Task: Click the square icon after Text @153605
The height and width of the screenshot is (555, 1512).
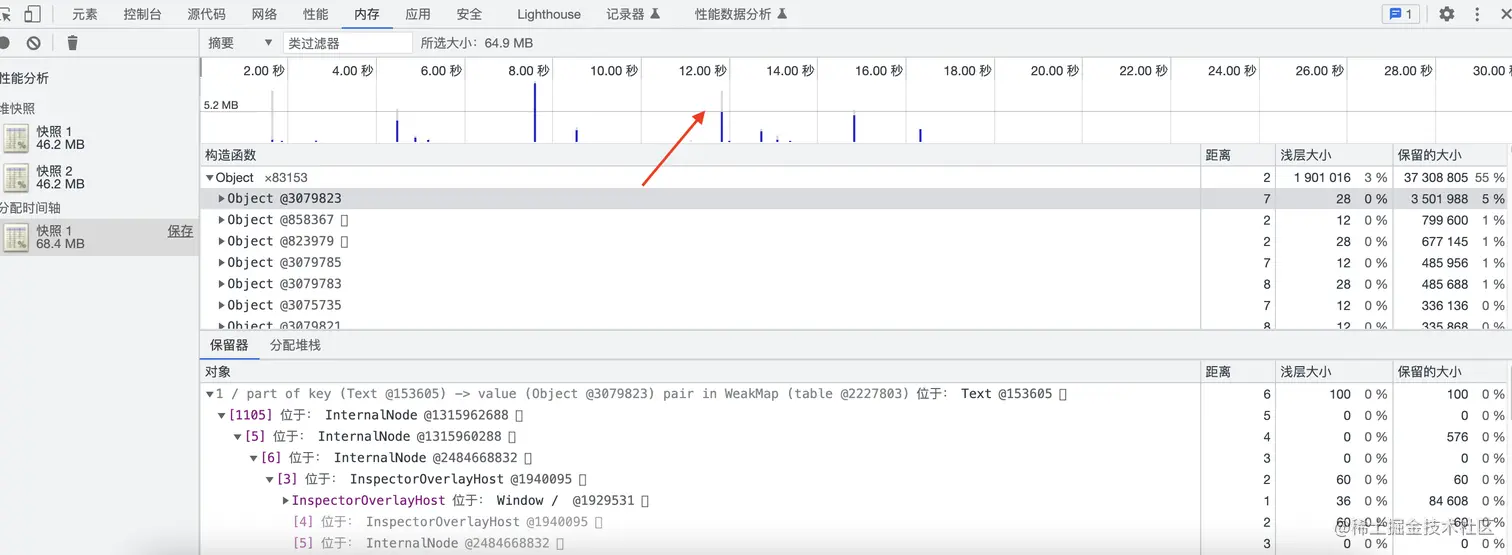Action: [x=1063, y=394]
